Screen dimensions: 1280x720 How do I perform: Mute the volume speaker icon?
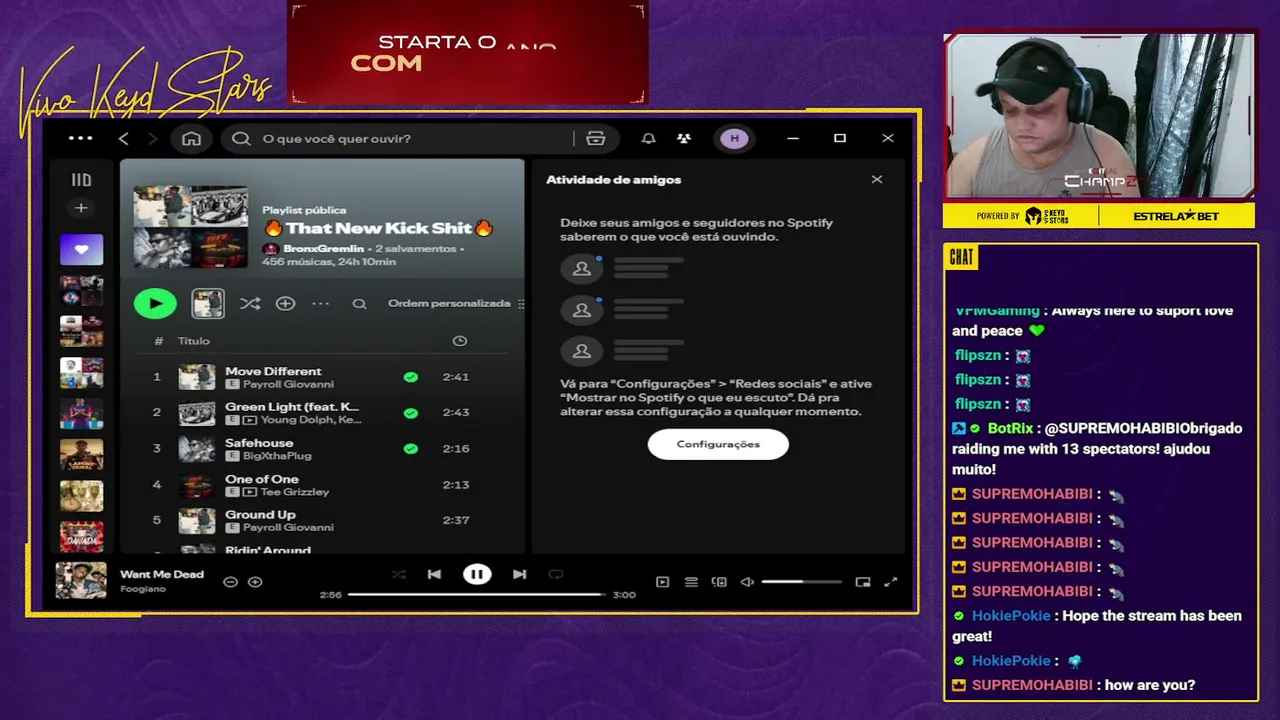click(x=746, y=582)
